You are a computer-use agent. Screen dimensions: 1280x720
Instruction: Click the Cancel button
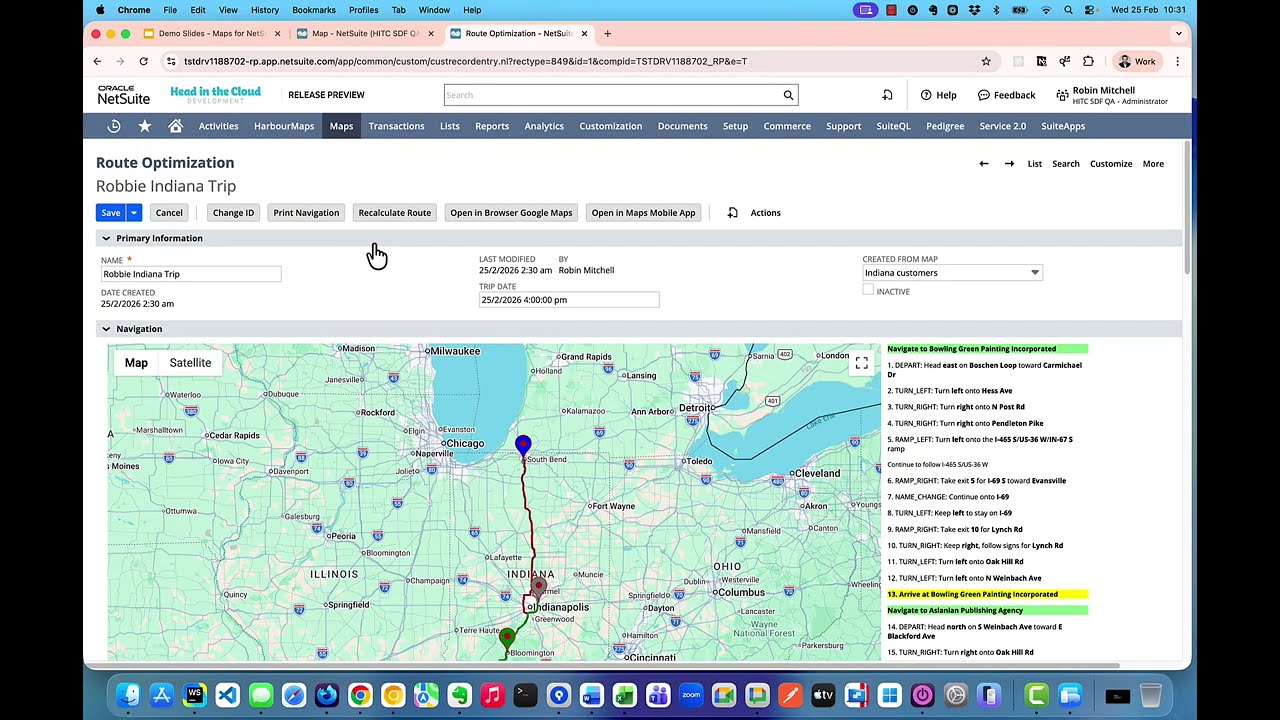coord(169,212)
